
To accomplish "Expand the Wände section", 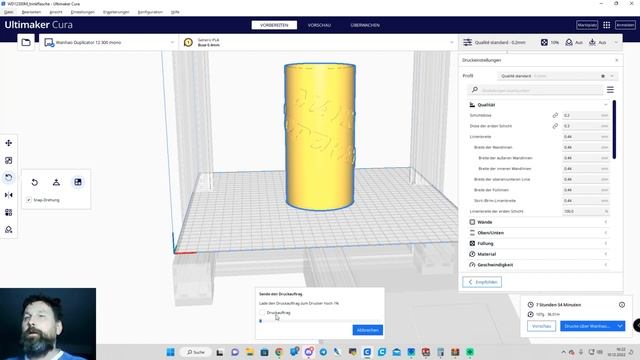I will [539, 222].
